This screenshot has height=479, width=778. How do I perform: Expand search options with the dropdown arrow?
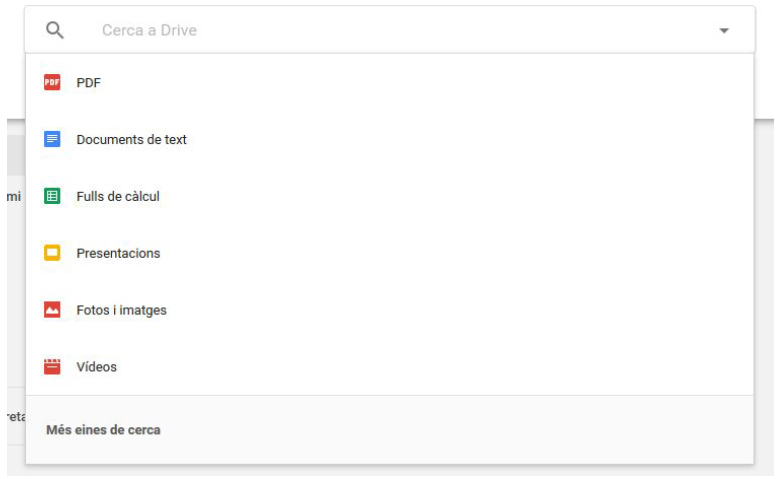[x=724, y=31]
